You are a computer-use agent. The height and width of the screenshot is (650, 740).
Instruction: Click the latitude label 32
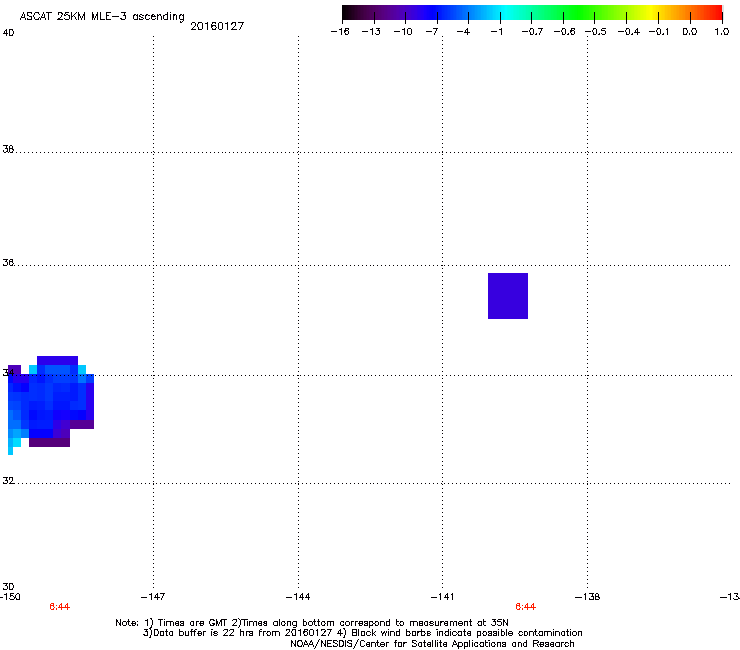point(8,481)
